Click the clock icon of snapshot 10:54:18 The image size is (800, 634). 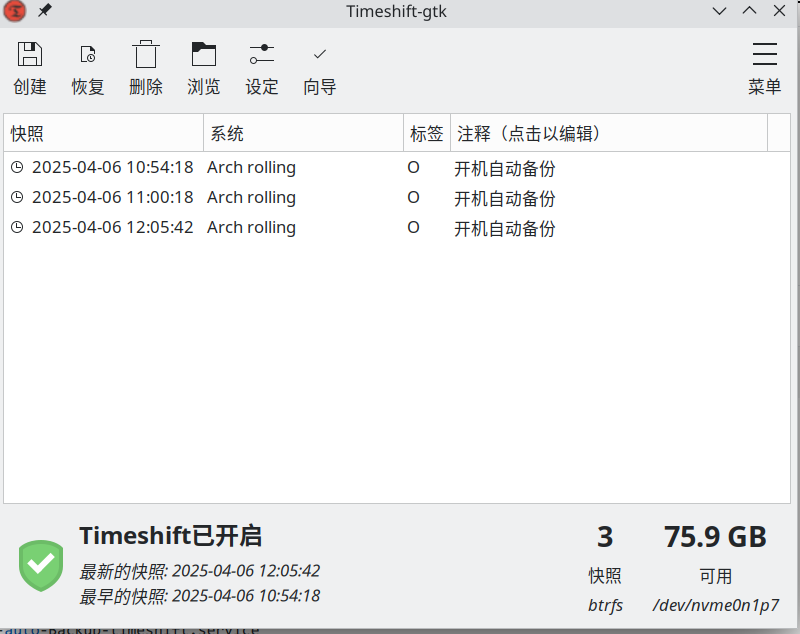(17, 167)
